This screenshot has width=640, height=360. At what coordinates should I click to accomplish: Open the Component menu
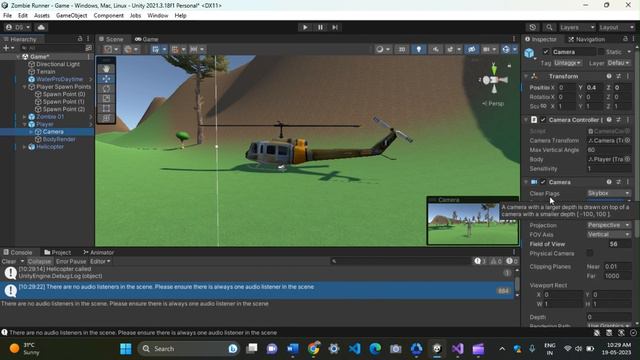coord(109,16)
